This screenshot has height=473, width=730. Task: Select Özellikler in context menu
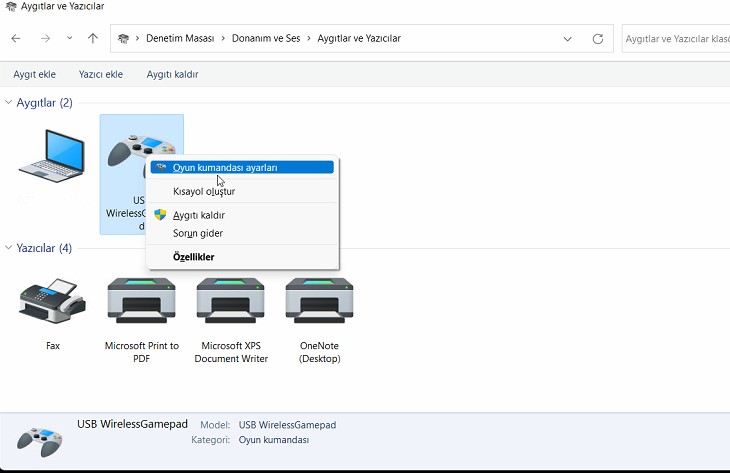[193, 257]
